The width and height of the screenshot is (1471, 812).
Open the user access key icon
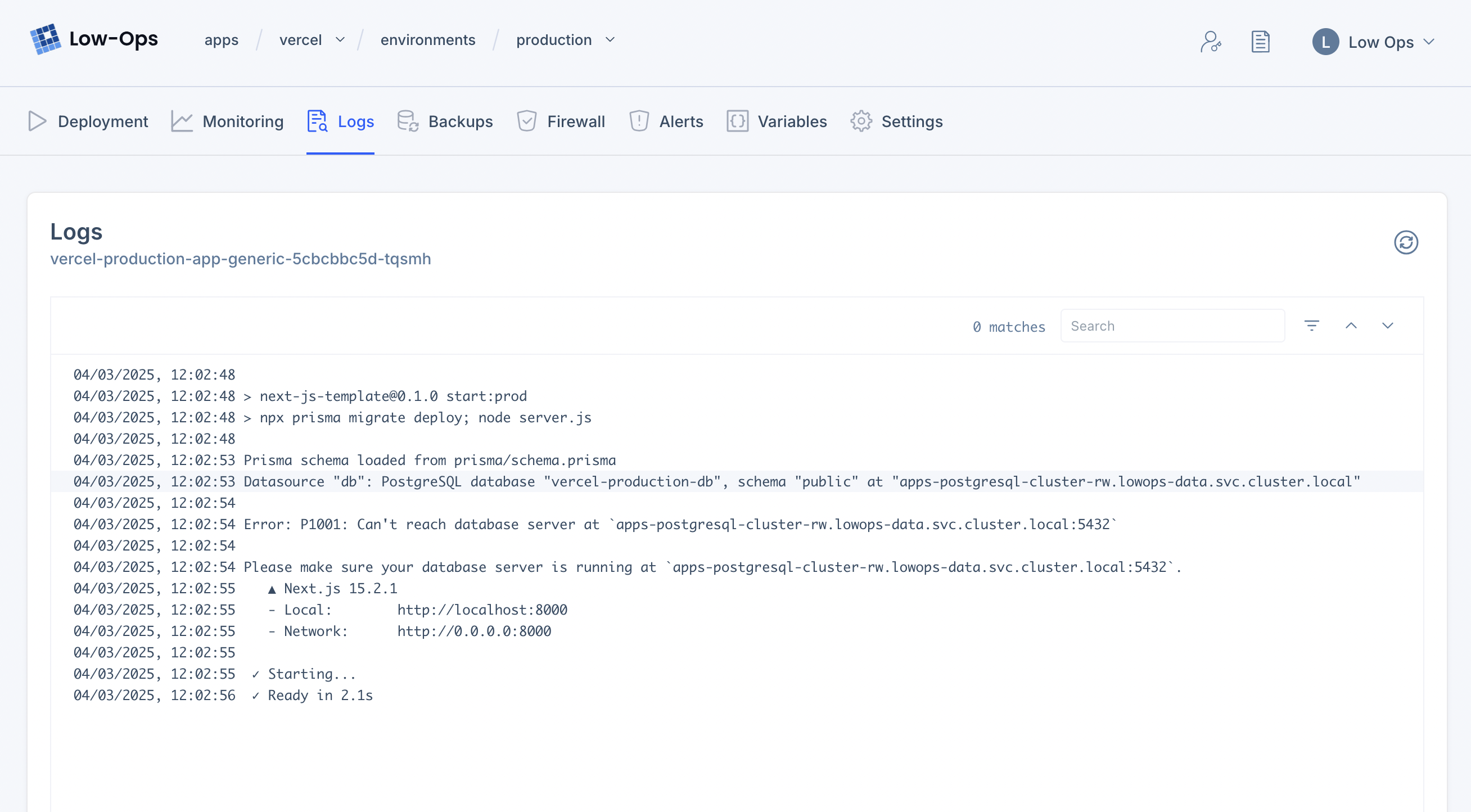click(1210, 42)
